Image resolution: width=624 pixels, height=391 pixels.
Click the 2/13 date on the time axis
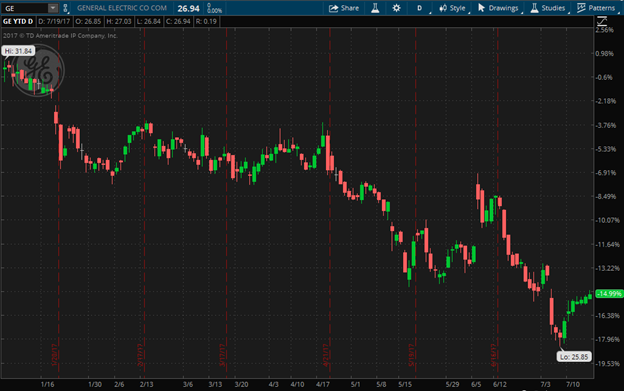[146, 384]
